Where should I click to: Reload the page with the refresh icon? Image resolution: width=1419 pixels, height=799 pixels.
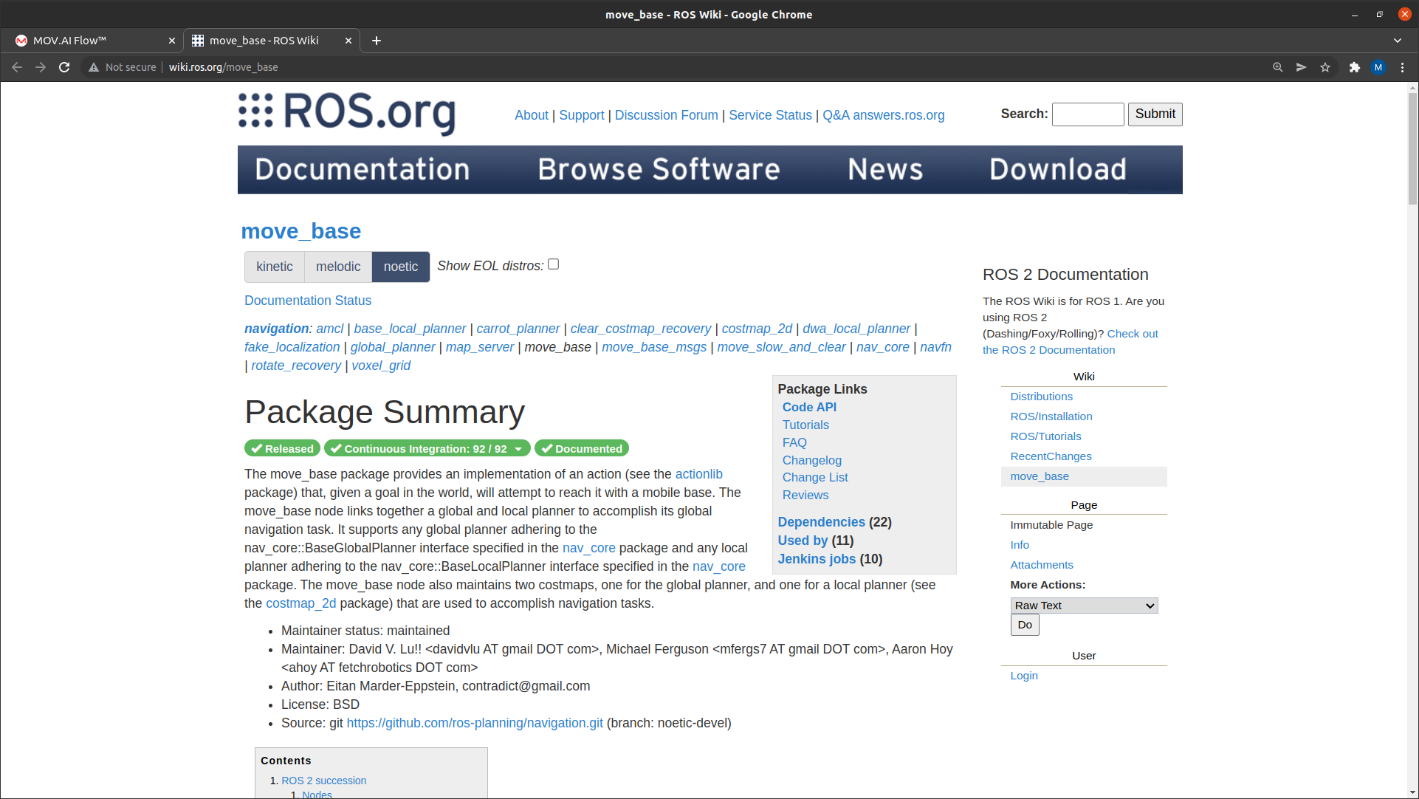[x=65, y=67]
